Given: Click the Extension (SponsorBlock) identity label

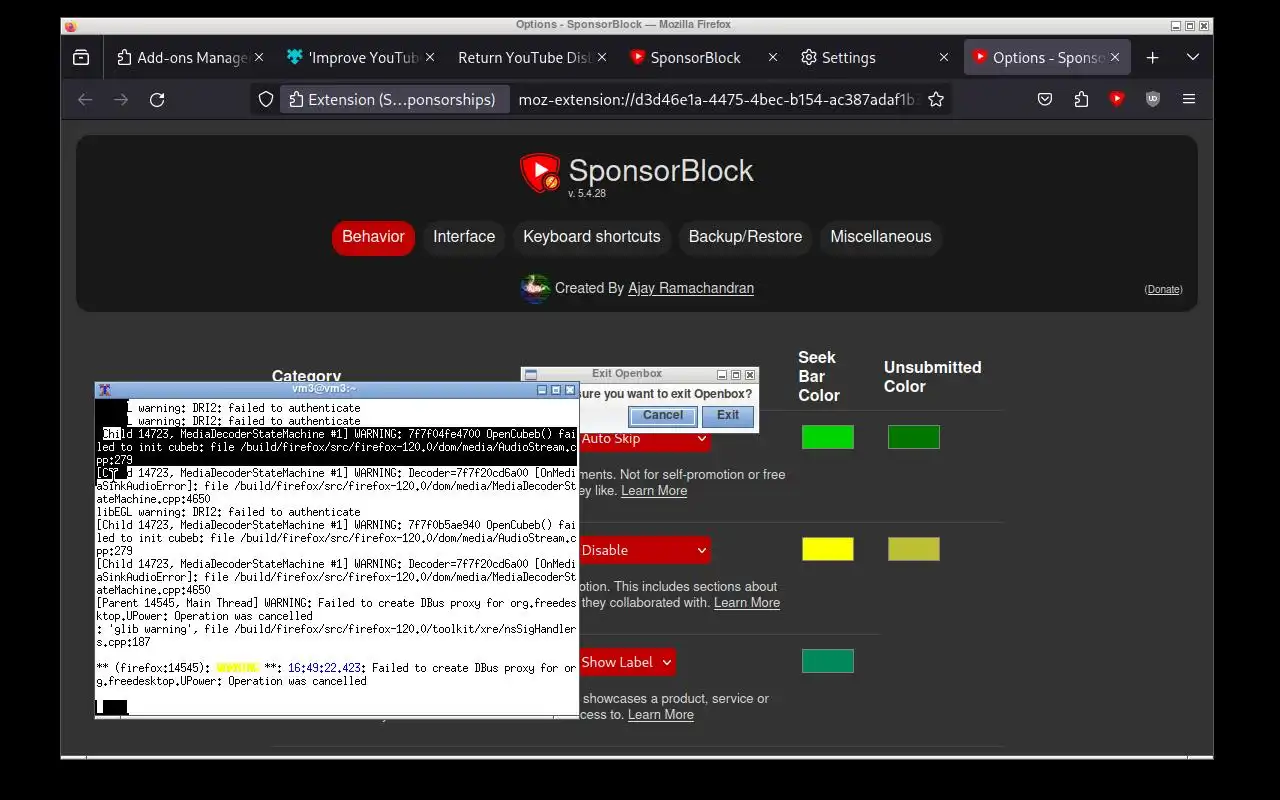Looking at the screenshot, I should pos(393,99).
